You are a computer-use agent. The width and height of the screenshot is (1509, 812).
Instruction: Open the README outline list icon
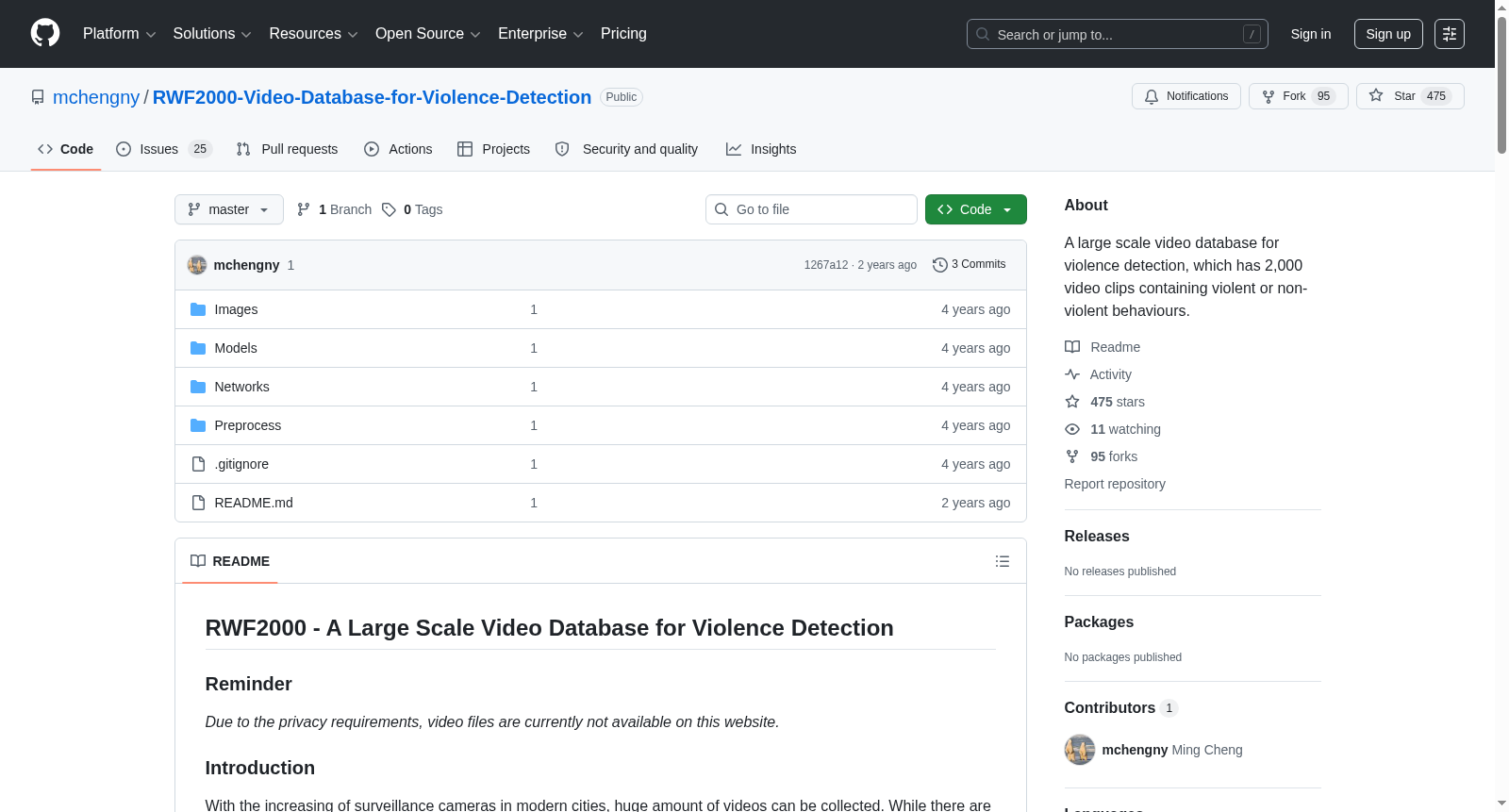[x=1003, y=561]
